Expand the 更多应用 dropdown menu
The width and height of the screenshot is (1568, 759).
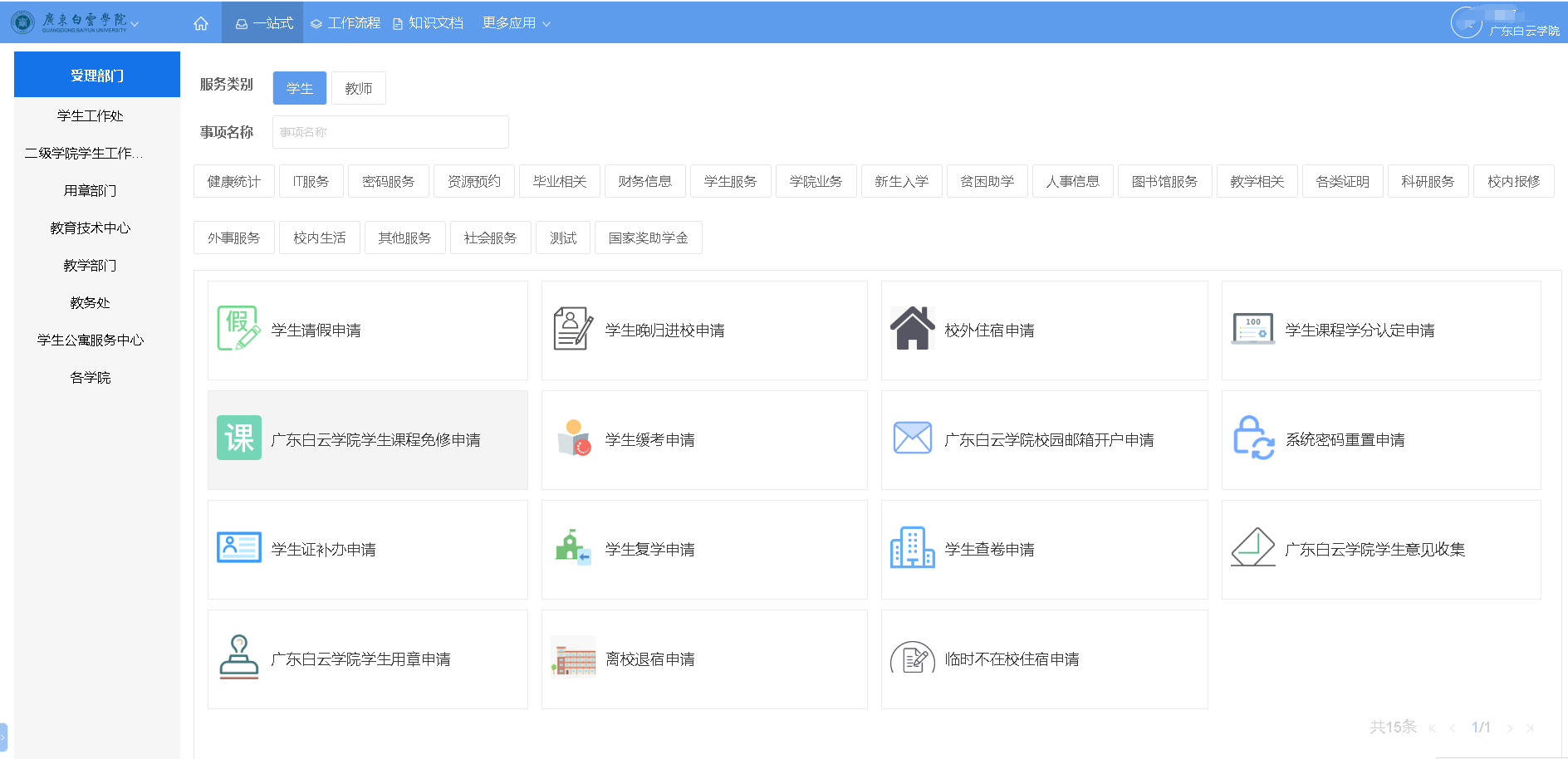pyautogui.click(x=516, y=23)
